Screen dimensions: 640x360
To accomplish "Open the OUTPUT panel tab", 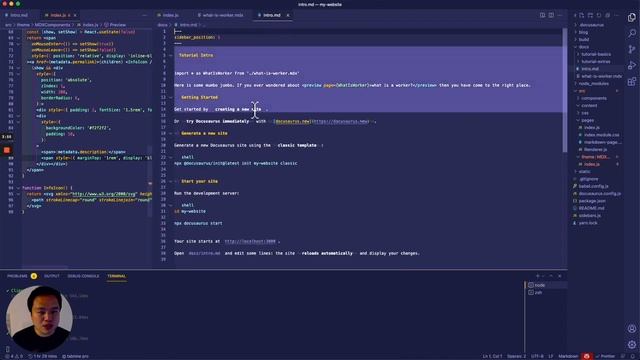I will pos(52,276).
